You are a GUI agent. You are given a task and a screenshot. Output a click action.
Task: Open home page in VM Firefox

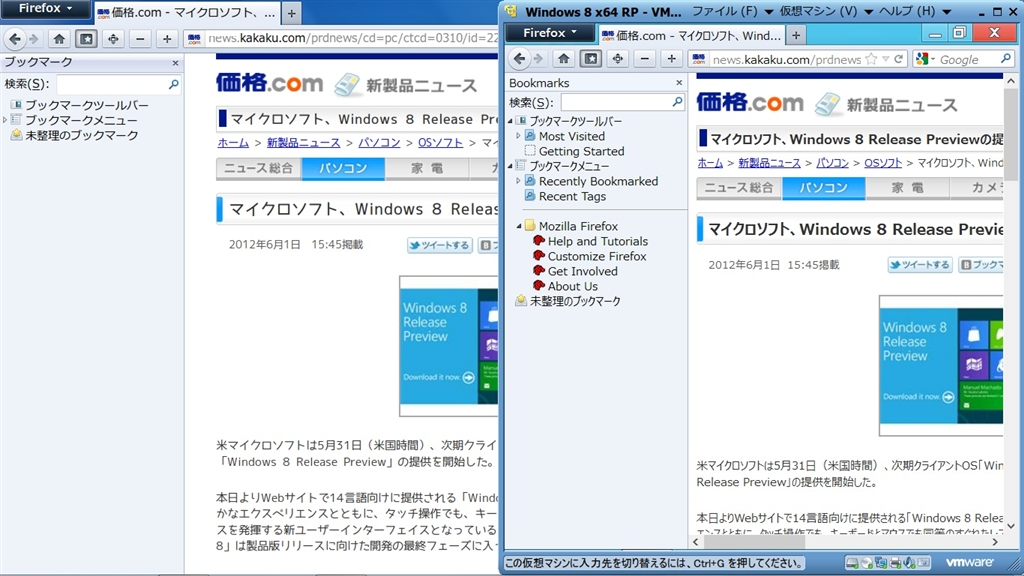564,59
